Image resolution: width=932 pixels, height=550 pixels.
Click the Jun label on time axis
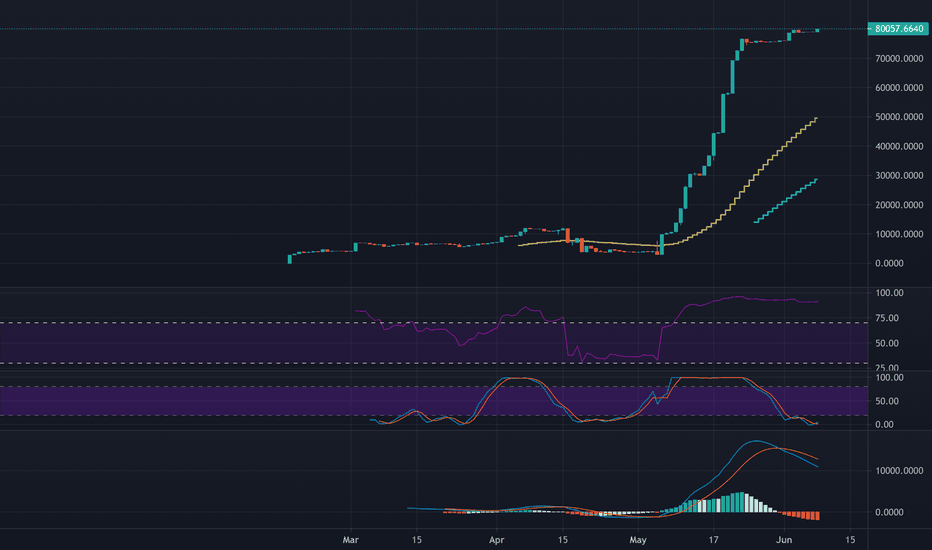click(784, 540)
